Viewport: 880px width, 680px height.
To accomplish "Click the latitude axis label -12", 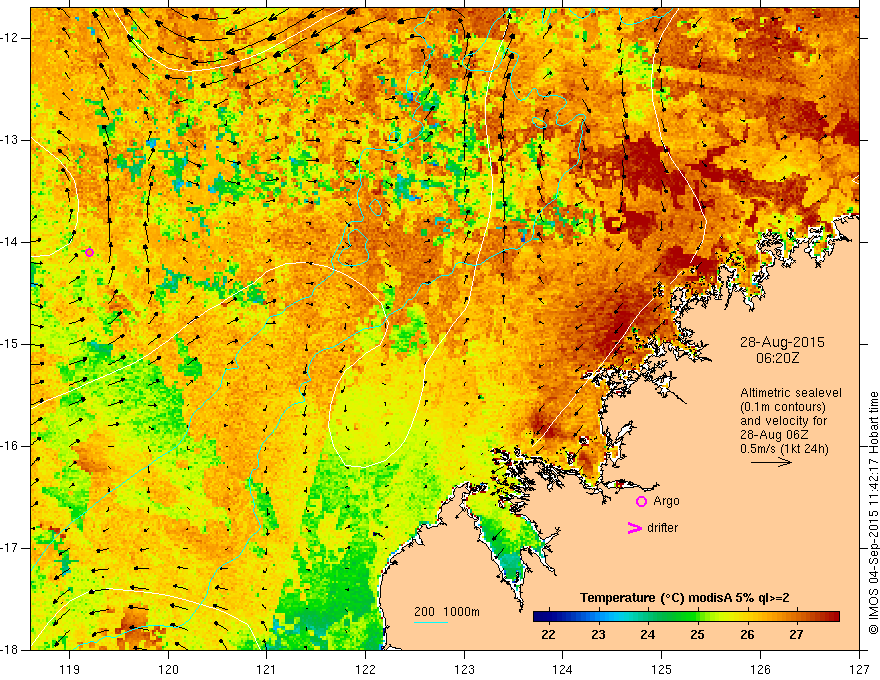I will 10,38.
